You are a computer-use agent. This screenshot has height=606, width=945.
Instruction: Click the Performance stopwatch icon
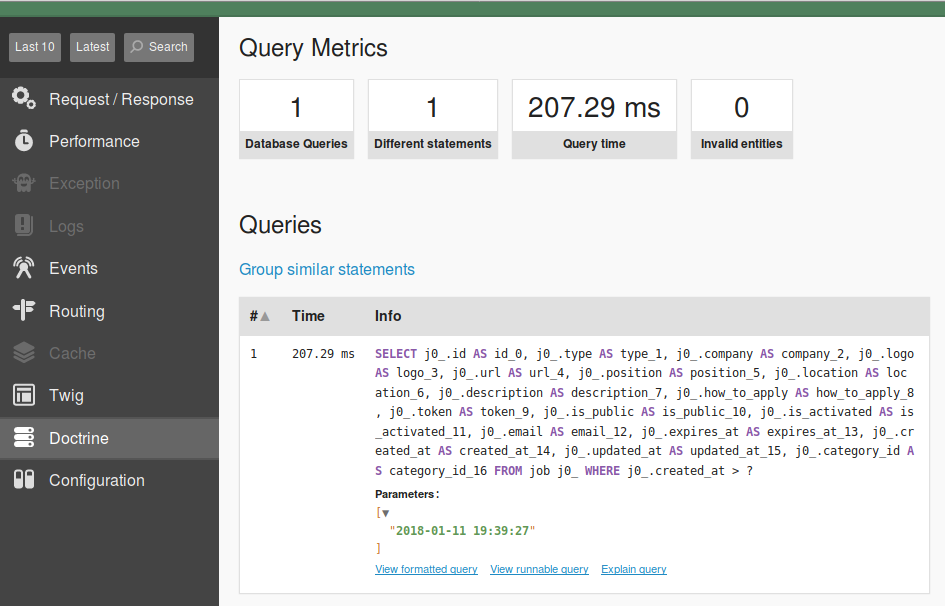24,141
